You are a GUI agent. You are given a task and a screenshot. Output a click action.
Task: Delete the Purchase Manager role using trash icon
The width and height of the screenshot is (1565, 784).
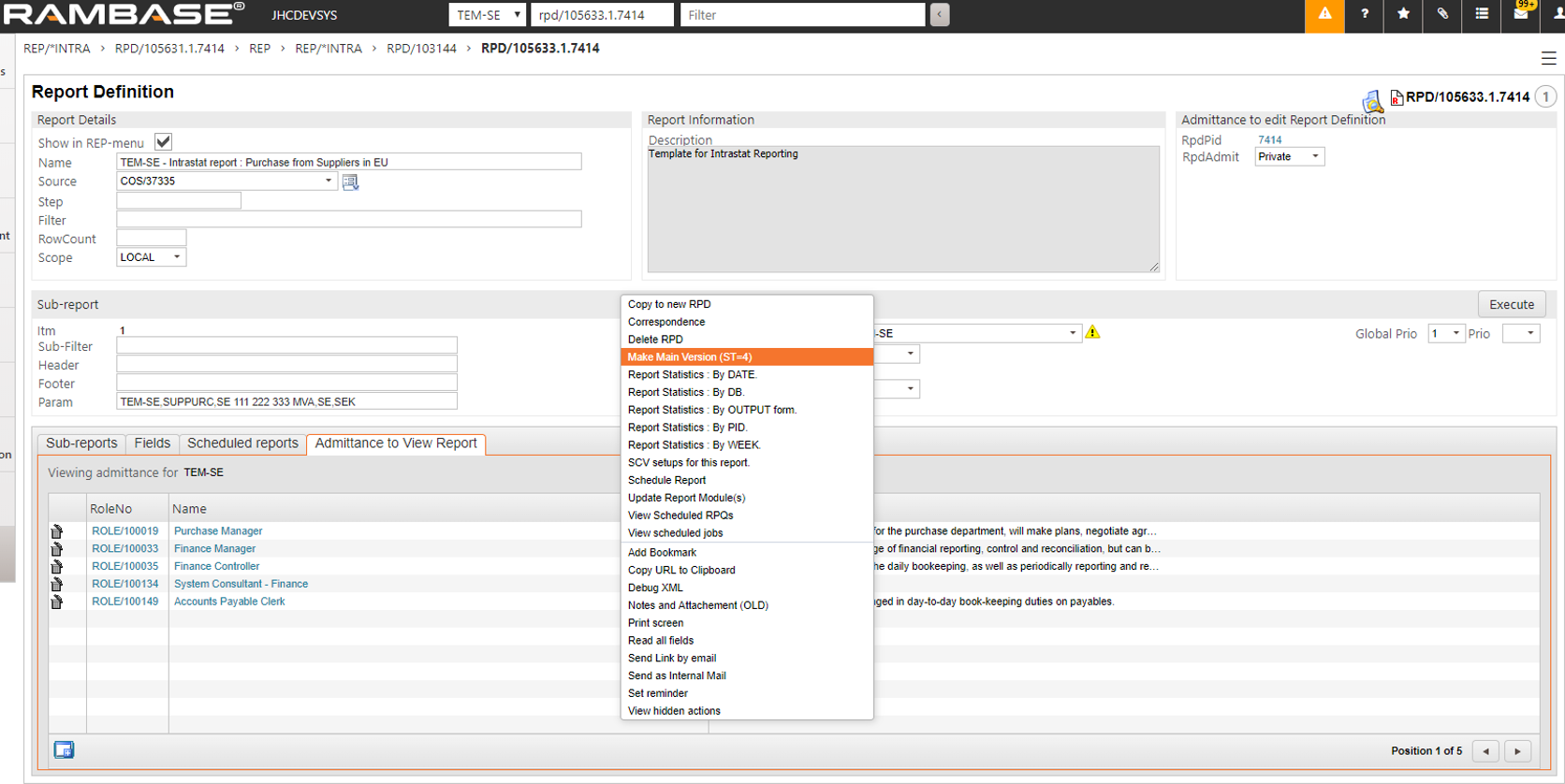tap(57, 531)
